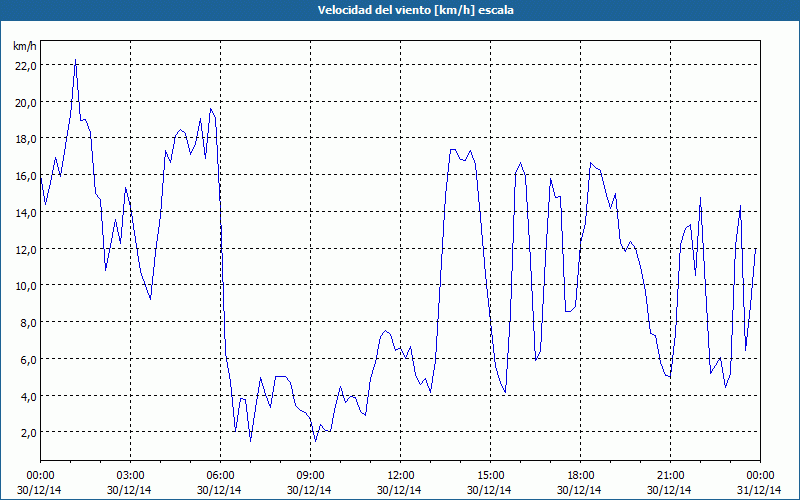Click the '22,0' y-axis label
Viewport: 800px width, 500px height.
tap(26, 65)
